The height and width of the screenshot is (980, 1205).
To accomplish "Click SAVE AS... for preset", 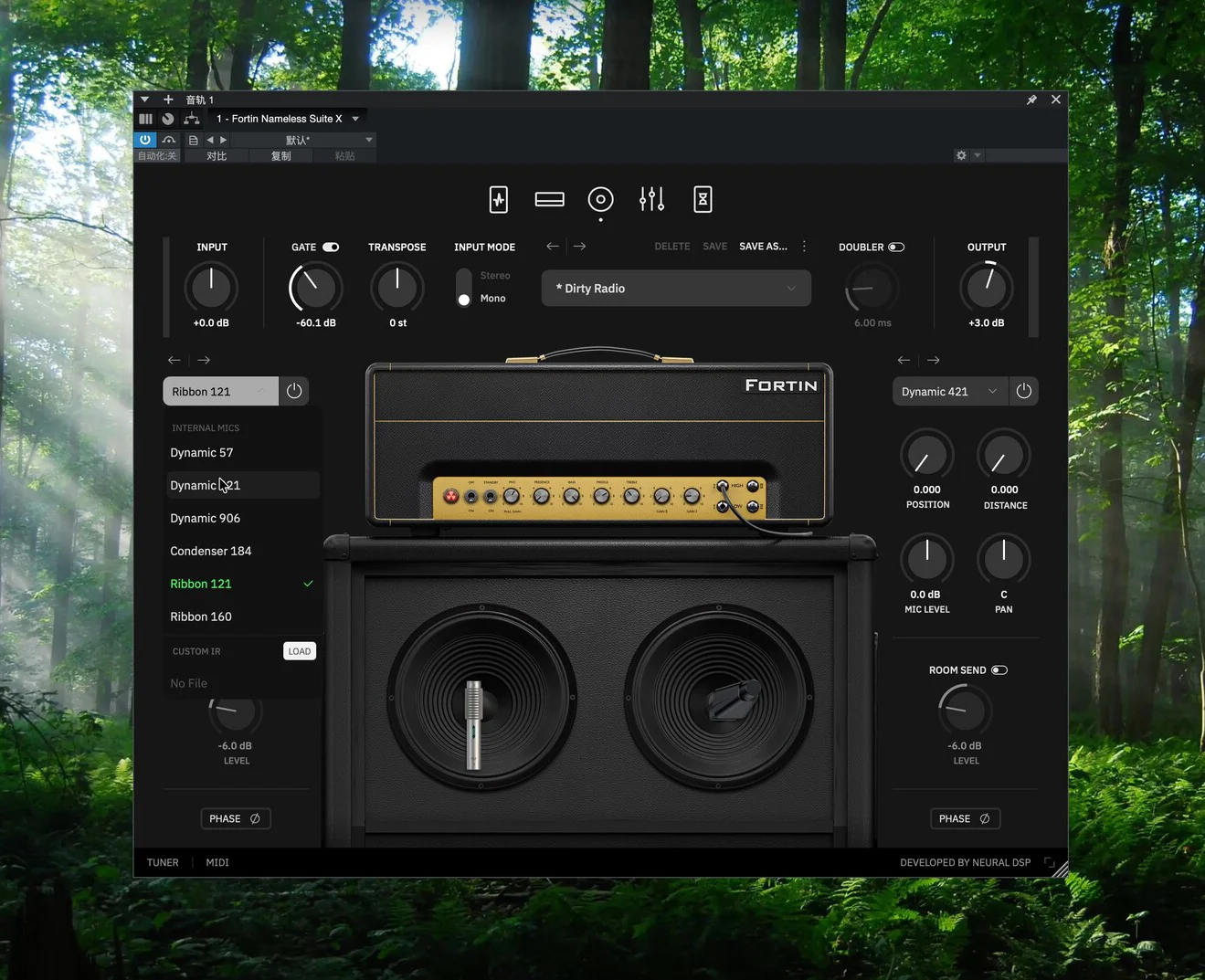I will (x=763, y=247).
